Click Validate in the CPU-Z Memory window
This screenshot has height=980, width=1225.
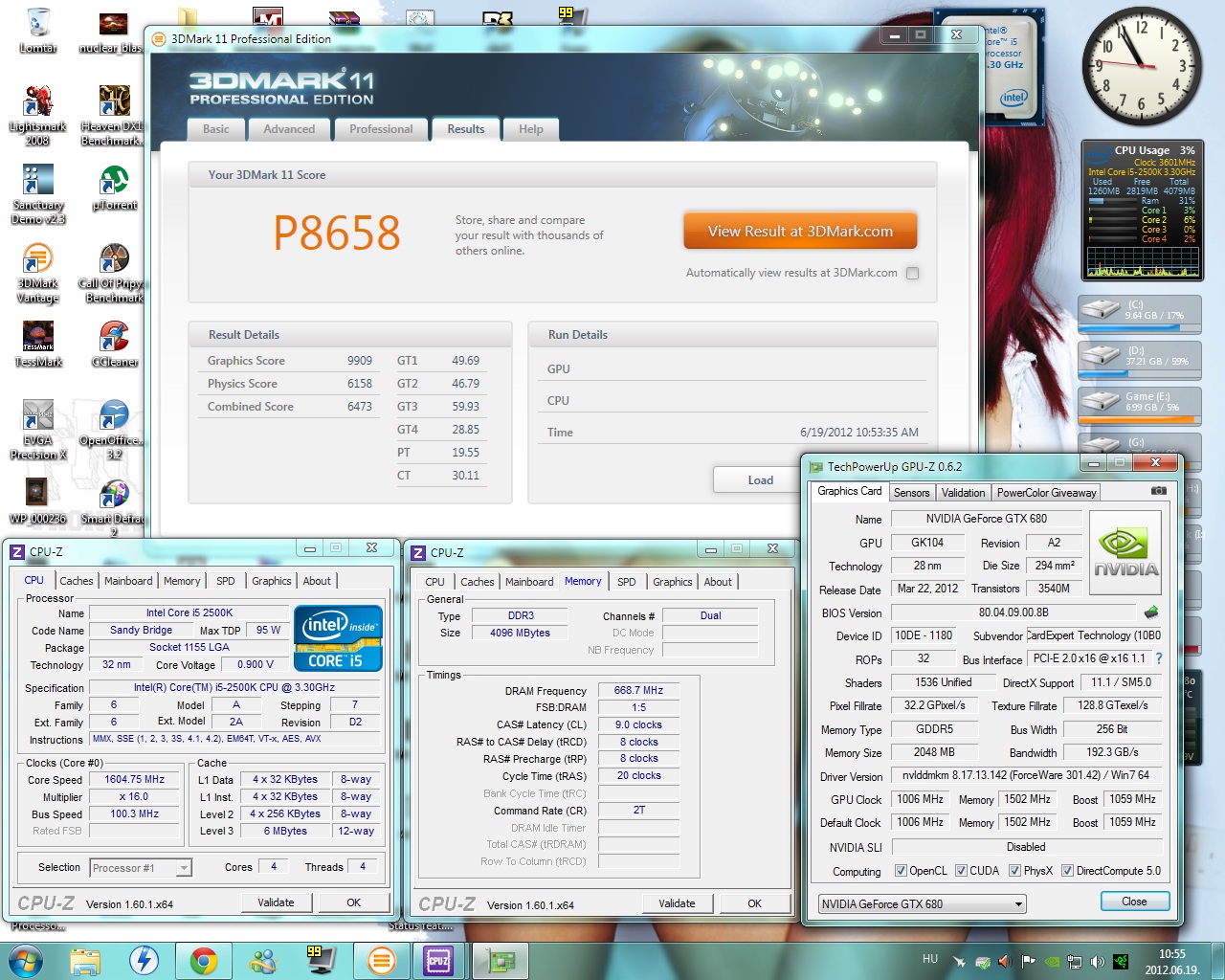point(677,903)
